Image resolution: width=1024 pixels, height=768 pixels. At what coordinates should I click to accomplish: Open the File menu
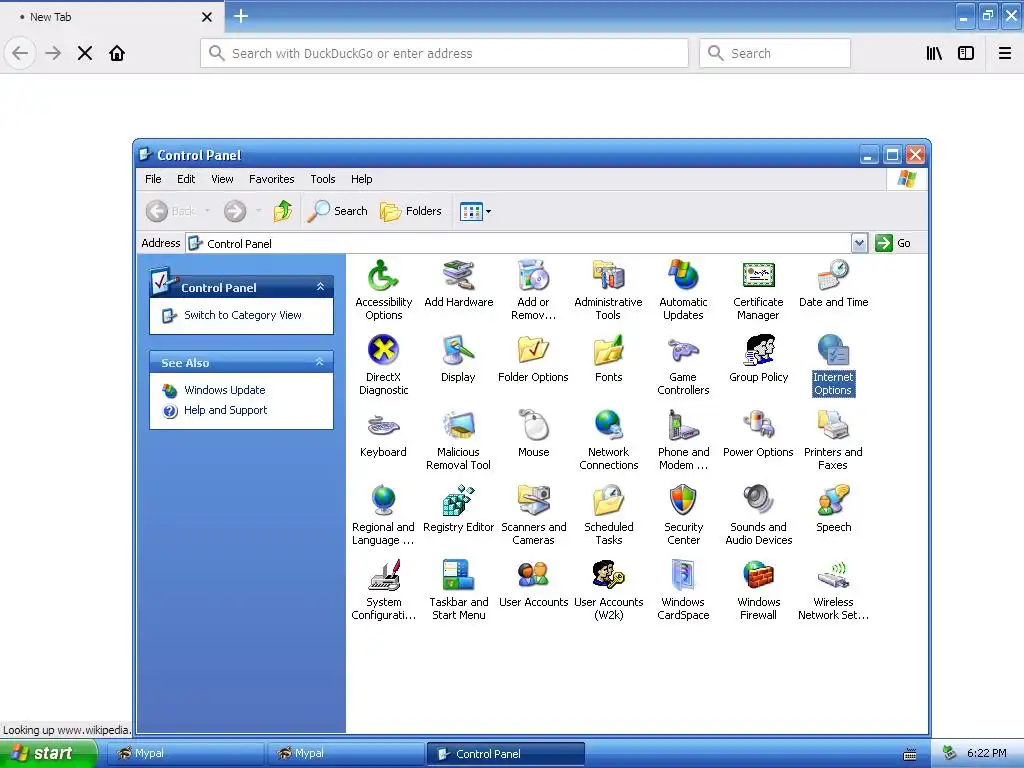coord(153,179)
